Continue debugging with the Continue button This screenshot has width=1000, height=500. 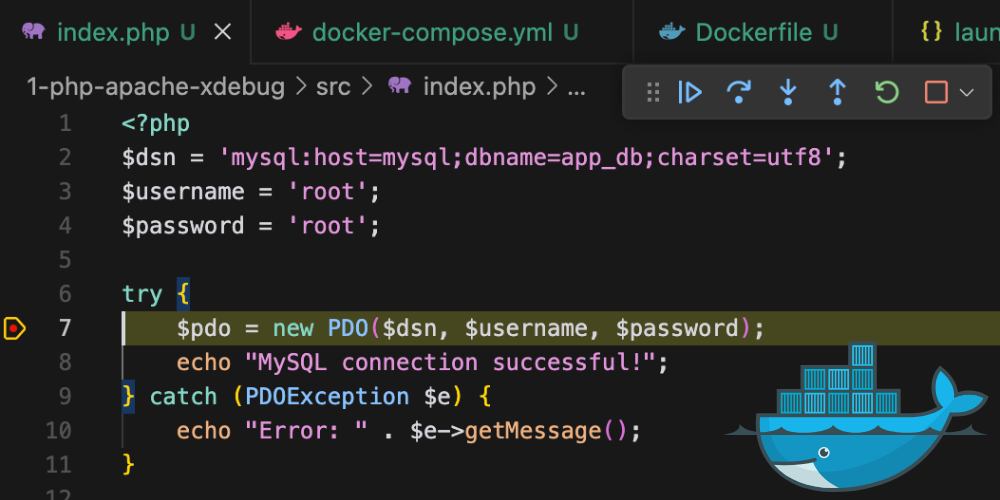click(690, 92)
